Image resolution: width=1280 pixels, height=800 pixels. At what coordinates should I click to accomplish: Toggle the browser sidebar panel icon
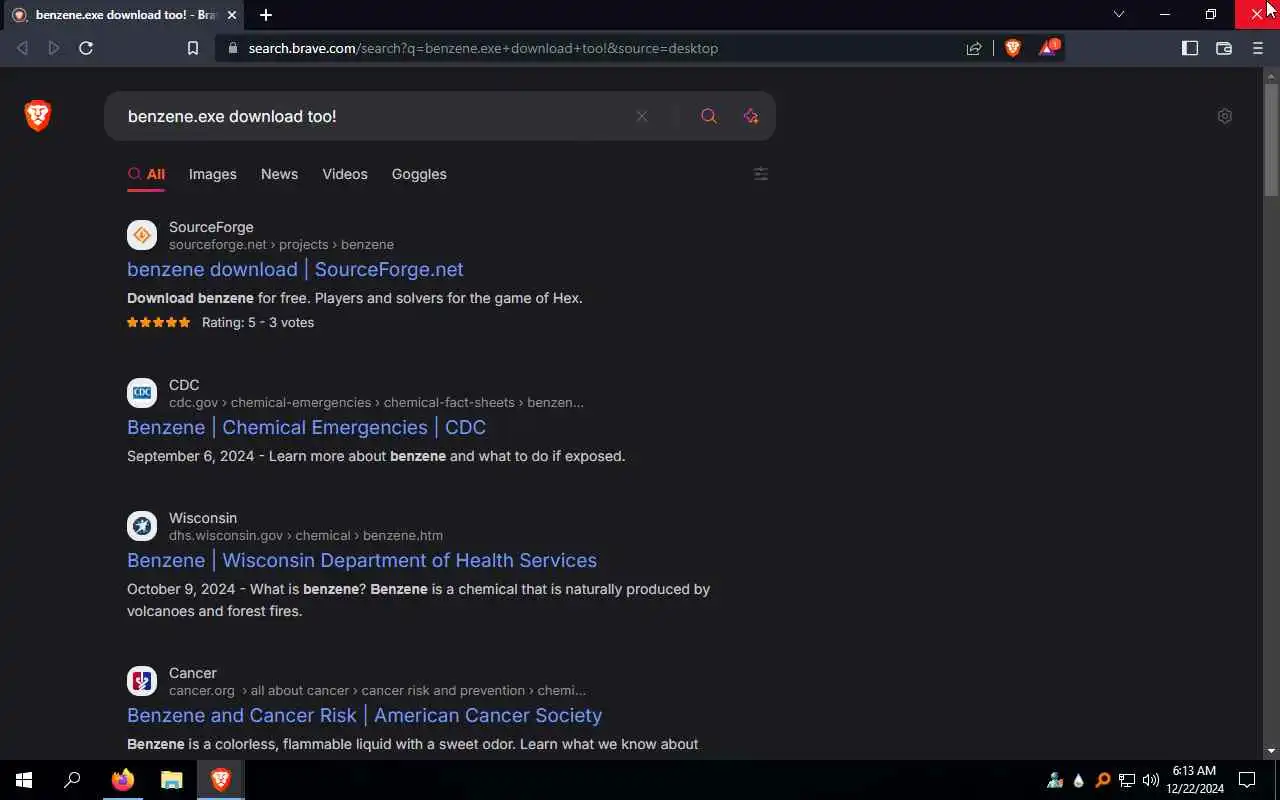(1190, 48)
